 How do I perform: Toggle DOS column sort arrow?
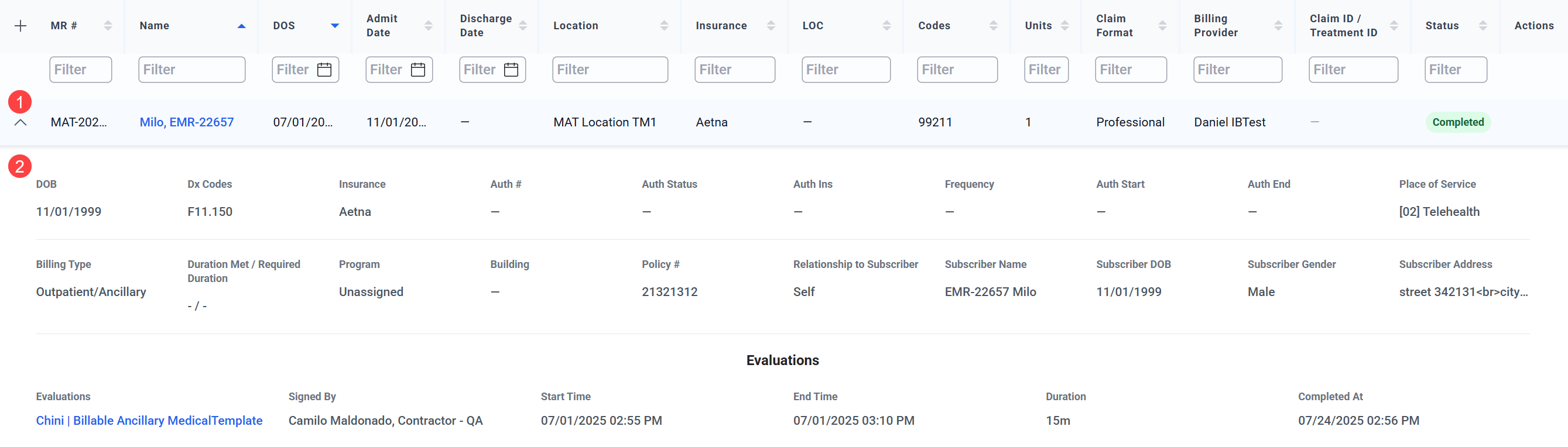pos(334,26)
